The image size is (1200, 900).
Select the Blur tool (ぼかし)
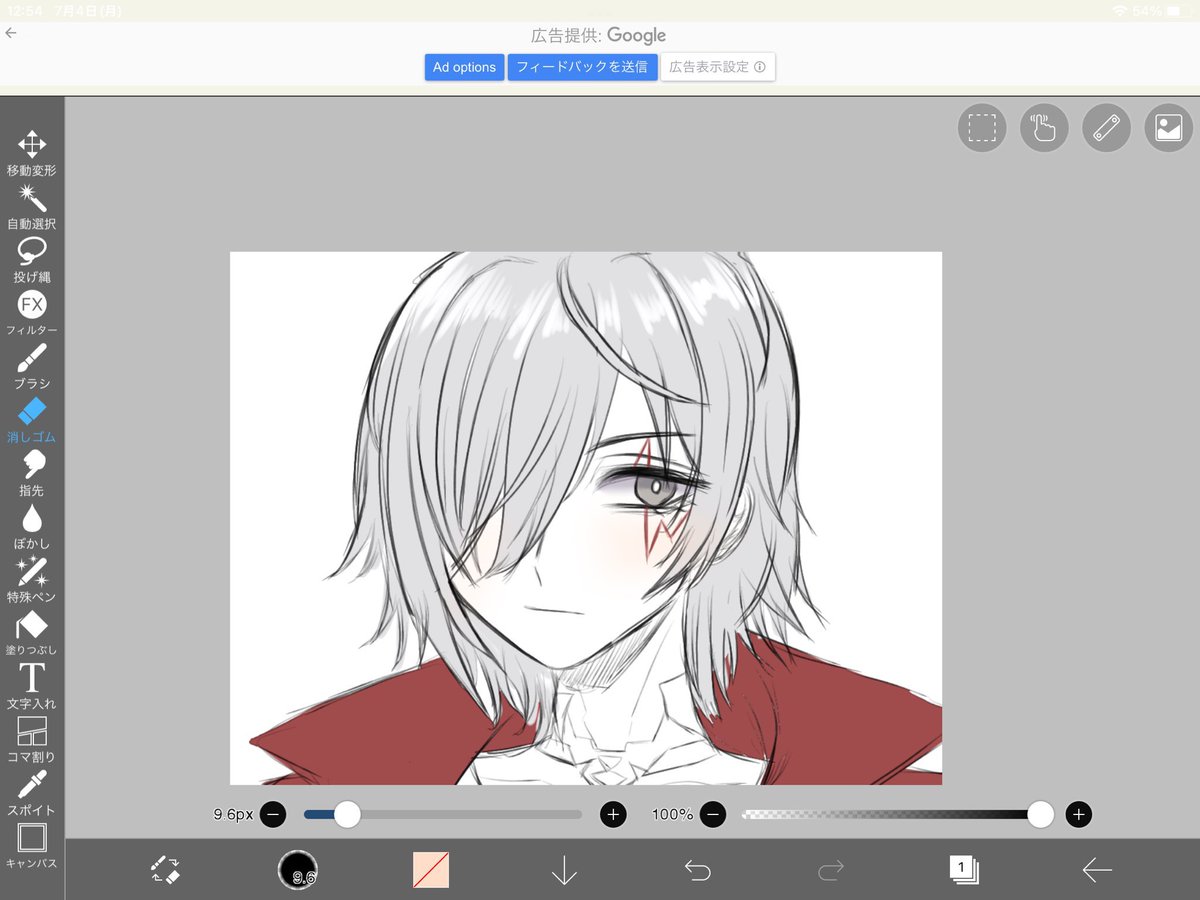(x=32, y=526)
